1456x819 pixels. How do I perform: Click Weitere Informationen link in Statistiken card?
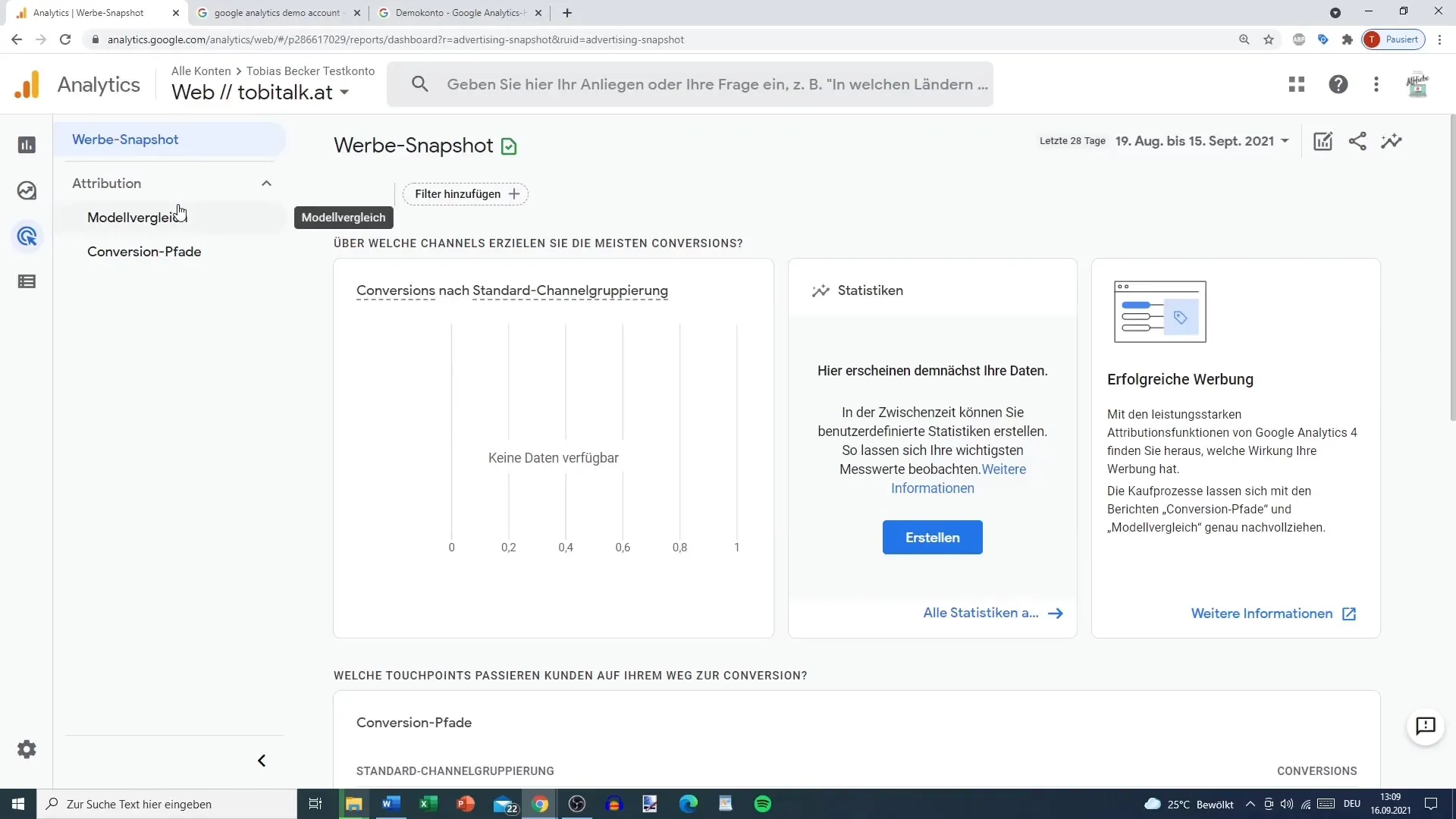pos(959,479)
